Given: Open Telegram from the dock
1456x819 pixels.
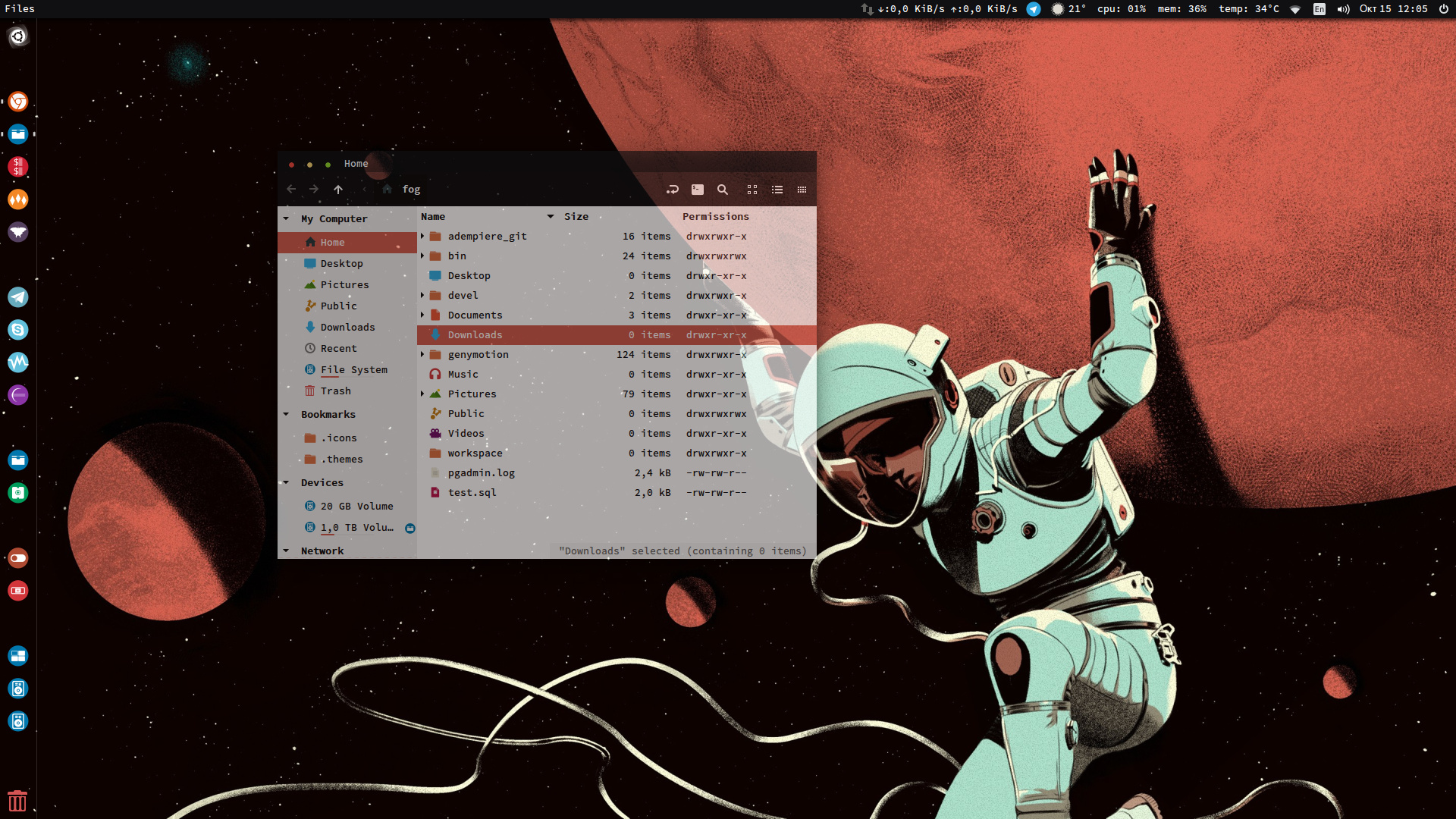Looking at the screenshot, I should point(18,297).
